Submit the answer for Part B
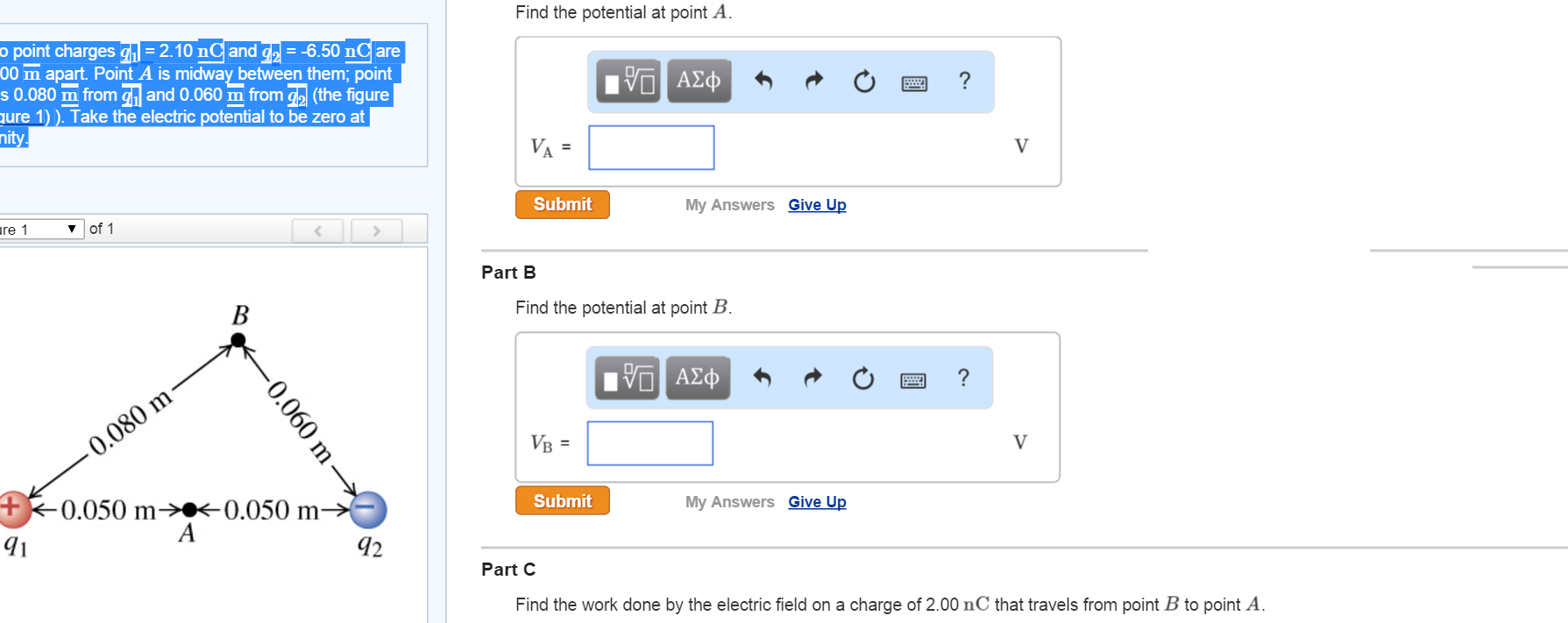1568x623 pixels. 562,500
